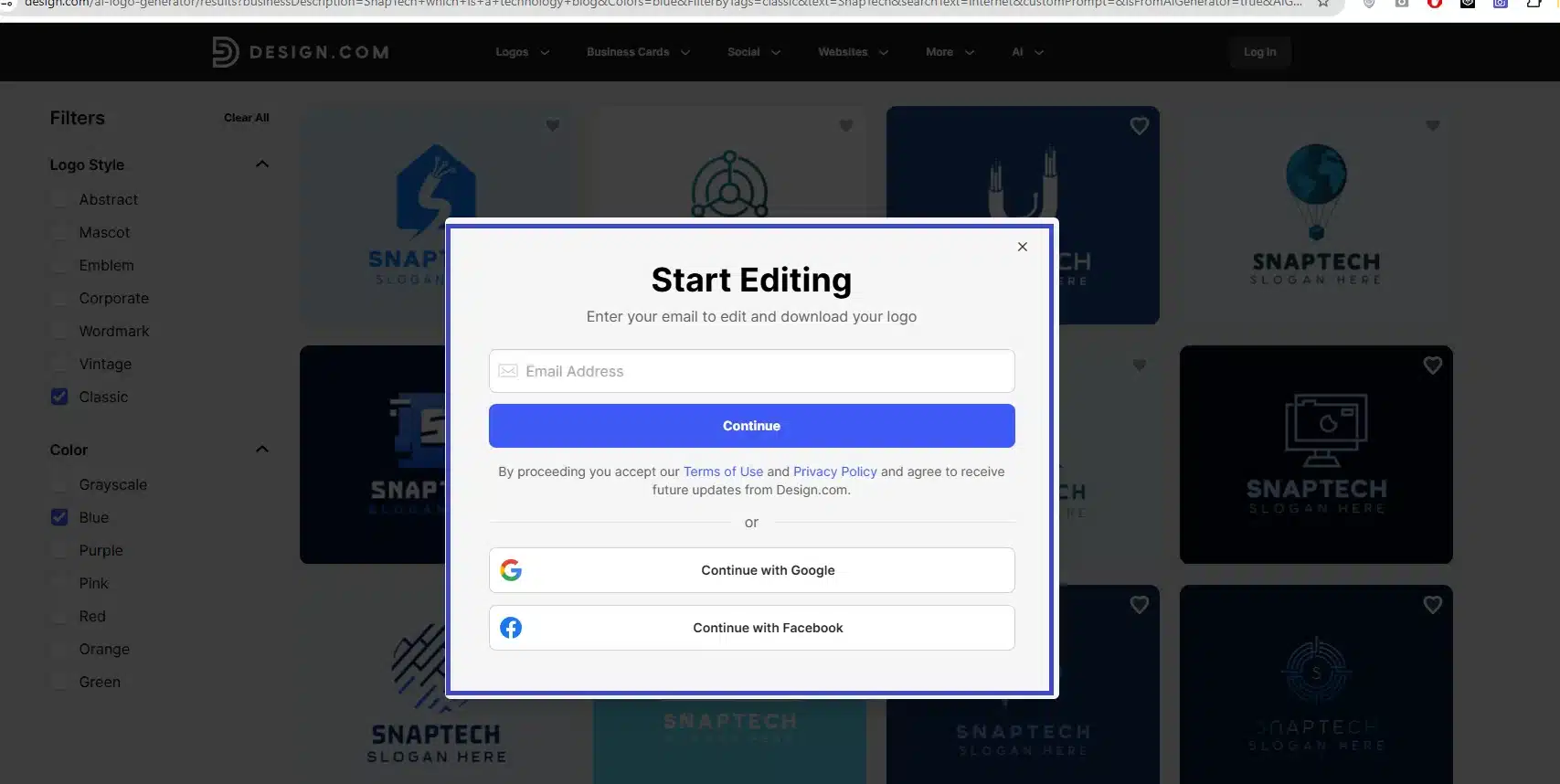Choose Continue with Facebook
The height and width of the screenshot is (784, 1560).
[752, 628]
